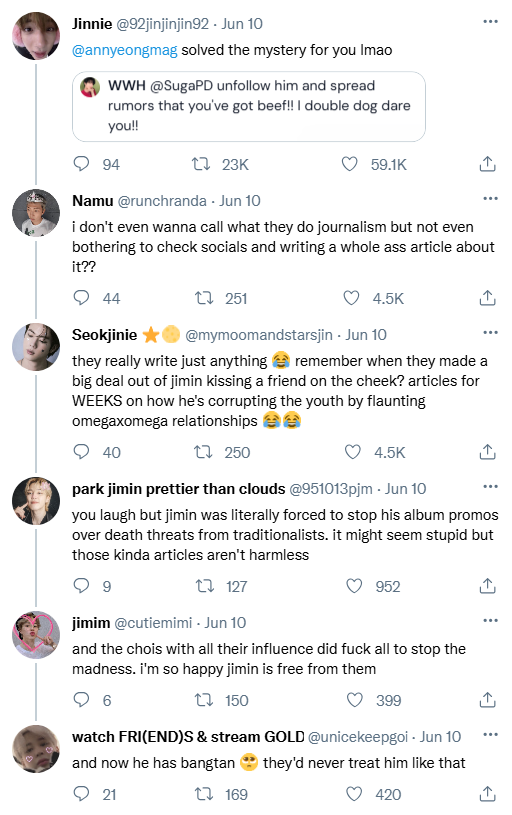Retweet Namu's tweet with 251 retweets
Viewport: 512px width, 815px height.
tap(204, 298)
